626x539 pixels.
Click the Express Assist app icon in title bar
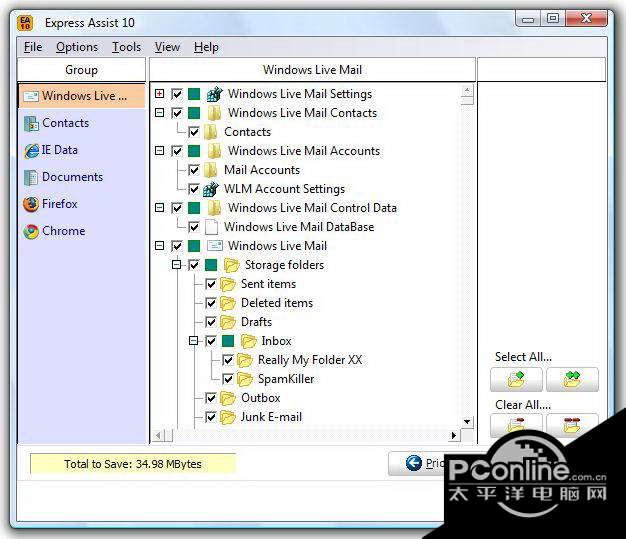[x=25, y=23]
